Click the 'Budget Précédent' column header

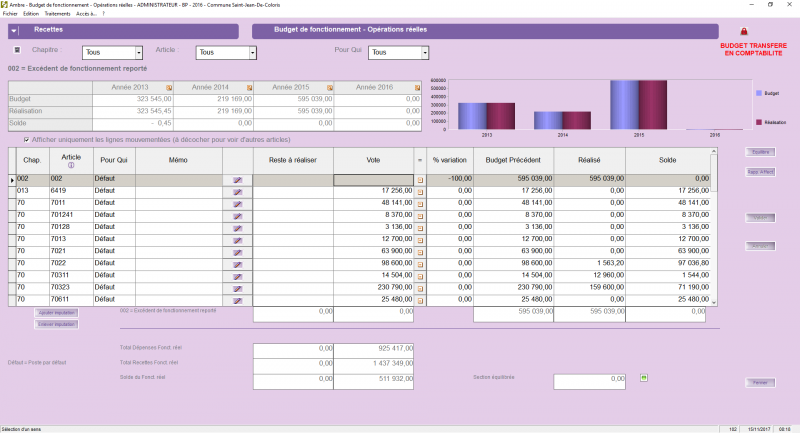(513, 160)
